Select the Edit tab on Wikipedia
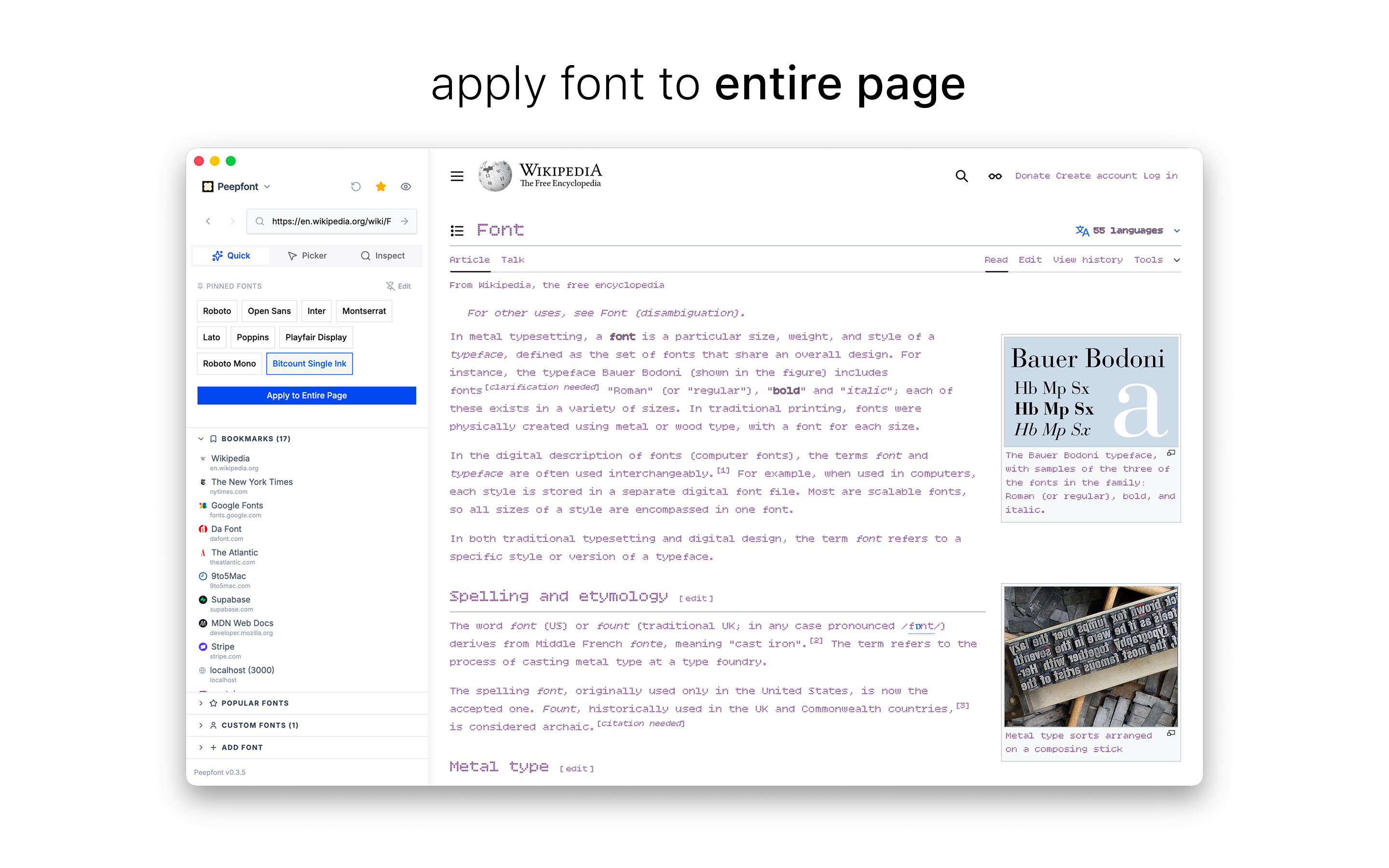1389x868 pixels. (x=1030, y=260)
